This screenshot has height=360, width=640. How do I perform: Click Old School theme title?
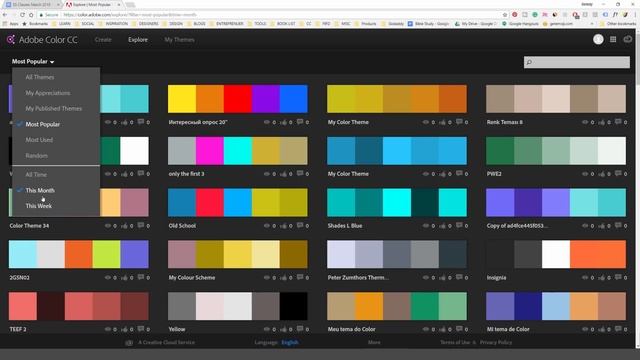tap(182, 226)
